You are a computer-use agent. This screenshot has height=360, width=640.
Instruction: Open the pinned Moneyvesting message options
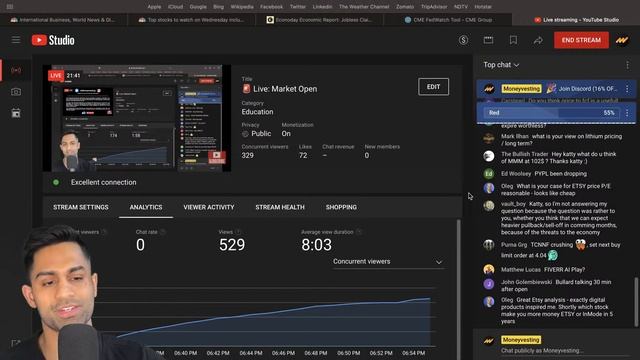[x=627, y=89]
